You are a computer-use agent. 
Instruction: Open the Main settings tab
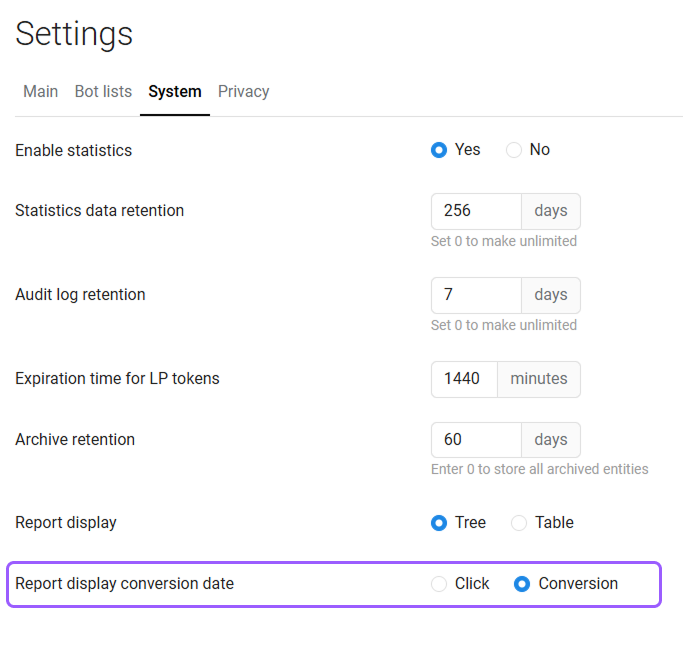[40, 91]
